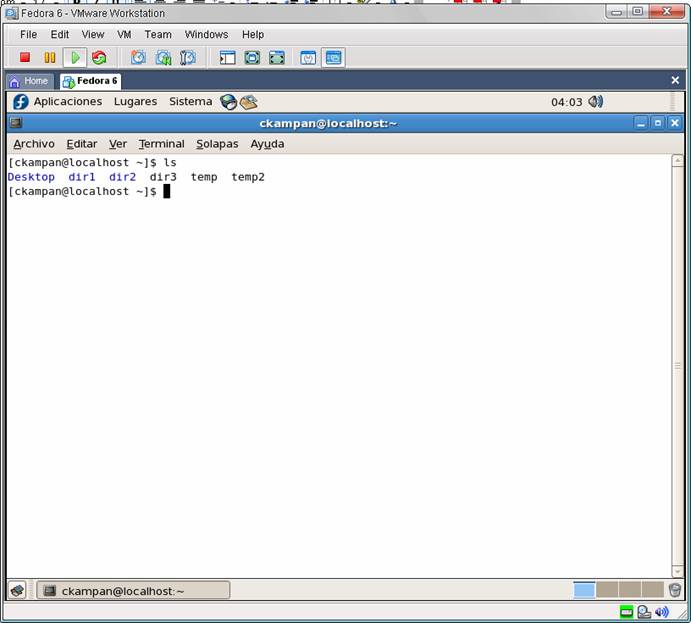
Task: Maximize the terminal window
Action: pyautogui.click(x=658, y=123)
